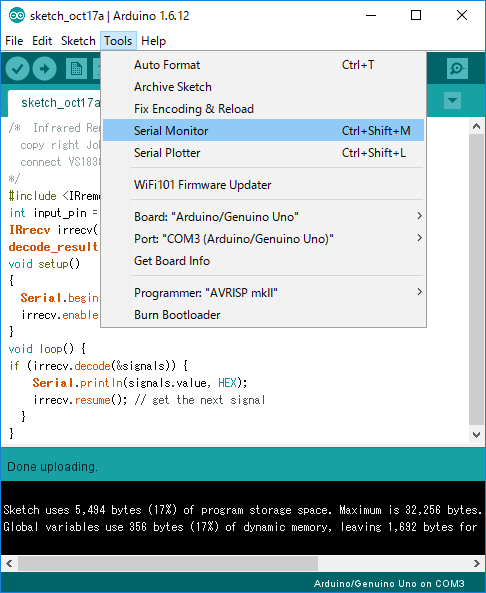Close the open Tools menu
The height and width of the screenshot is (593, 486).
point(118,41)
